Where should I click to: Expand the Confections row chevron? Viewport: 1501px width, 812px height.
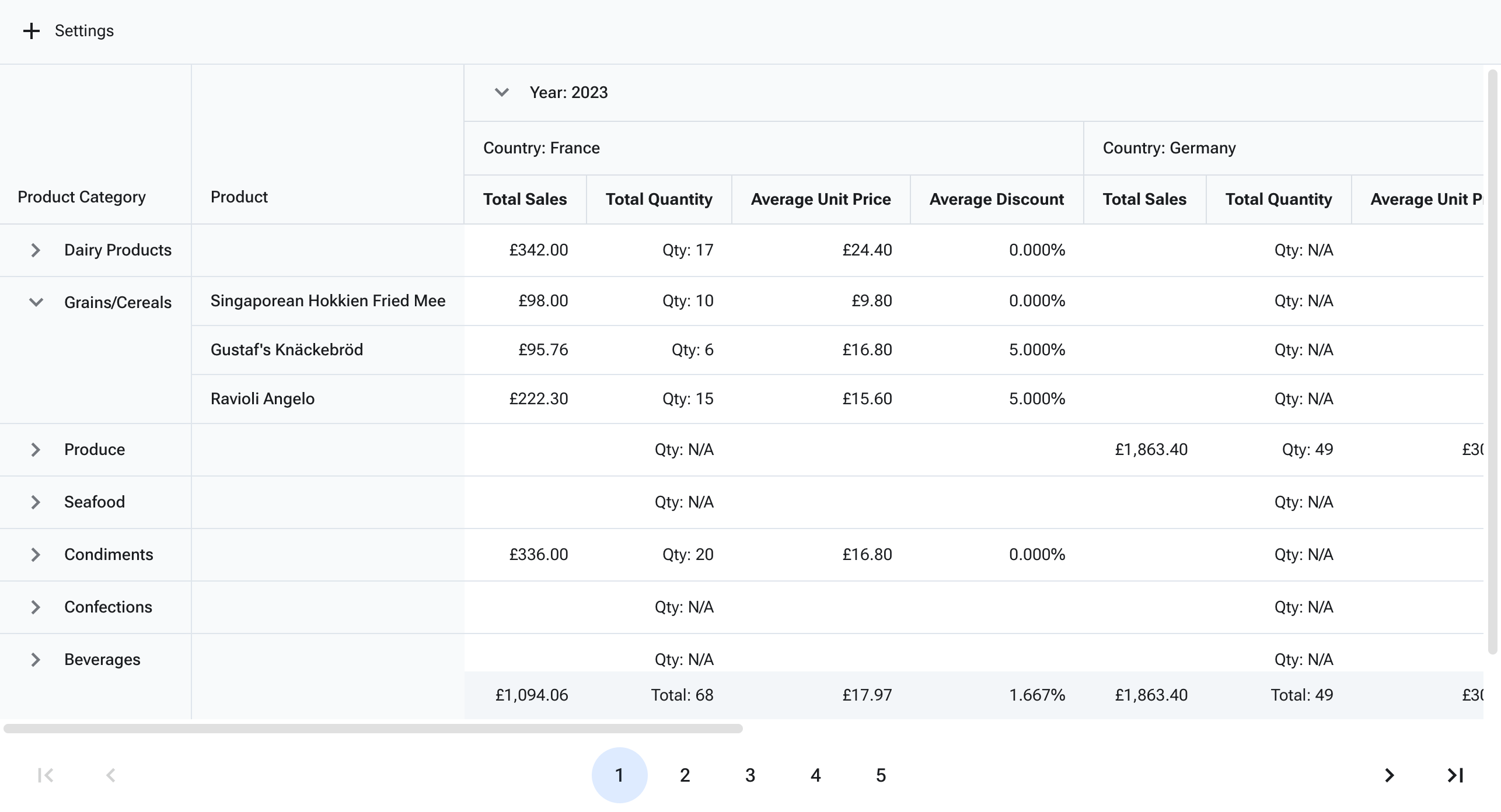pos(36,607)
